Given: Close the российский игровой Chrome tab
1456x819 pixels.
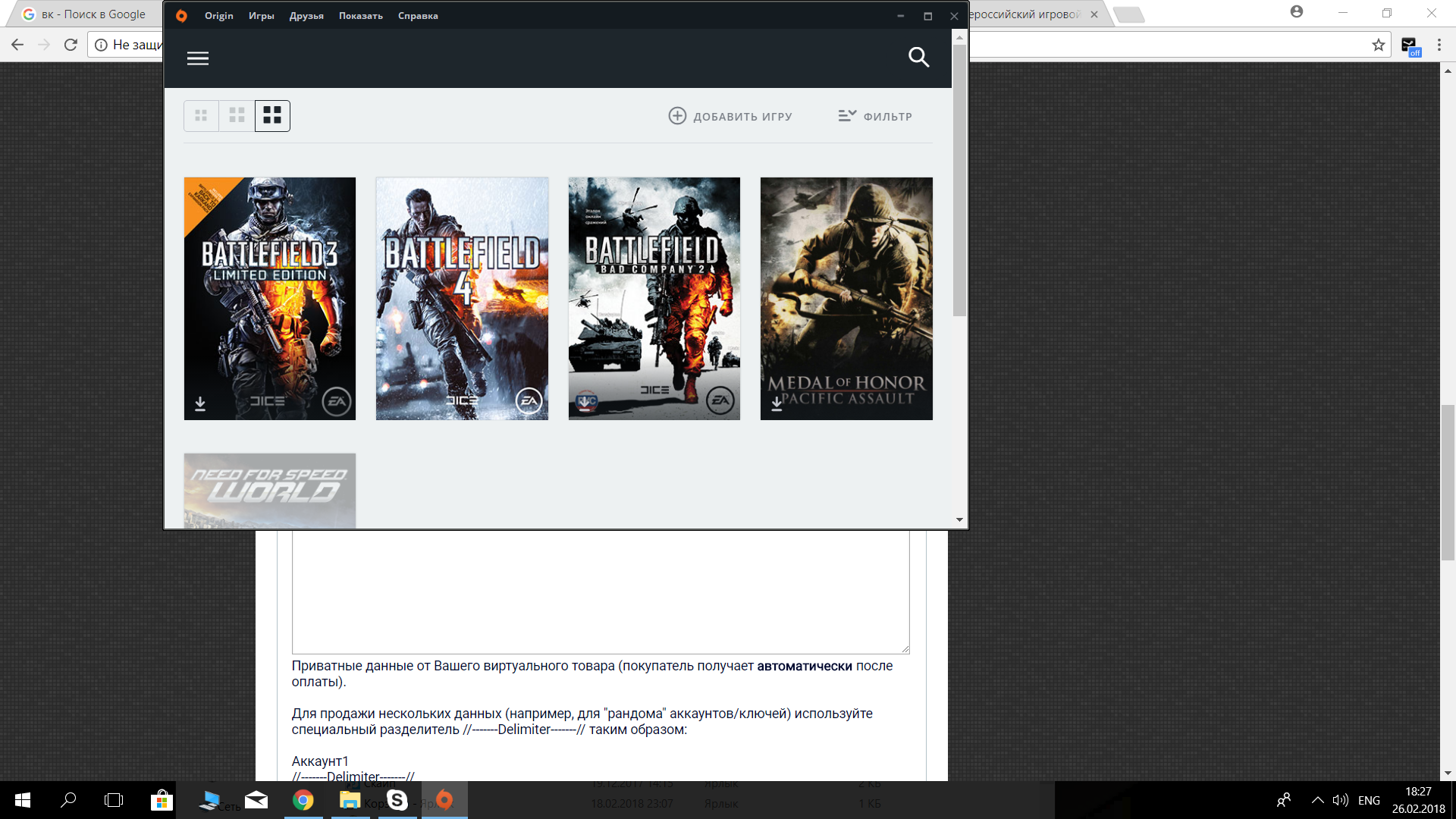Looking at the screenshot, I should [1094, 14].
